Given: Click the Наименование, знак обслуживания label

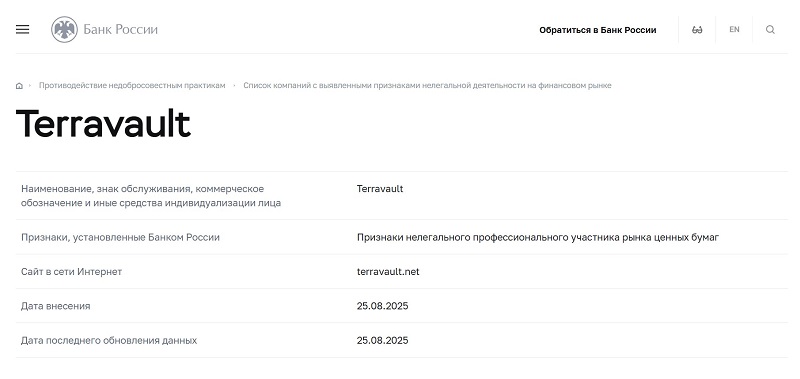Looking at the screenshot, I should [151, 196].
